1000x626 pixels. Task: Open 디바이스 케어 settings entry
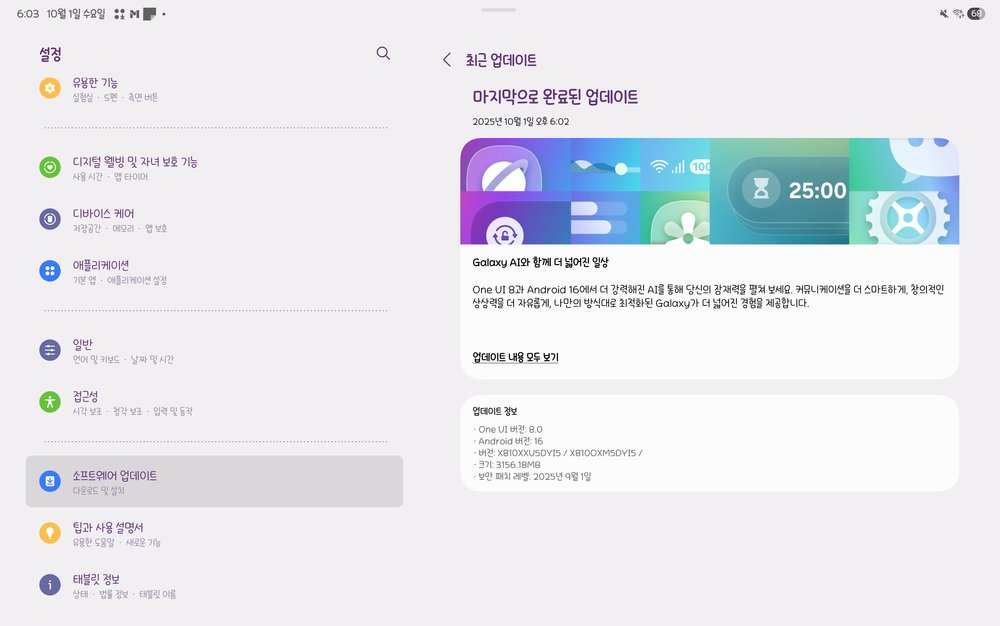[214, 220]
